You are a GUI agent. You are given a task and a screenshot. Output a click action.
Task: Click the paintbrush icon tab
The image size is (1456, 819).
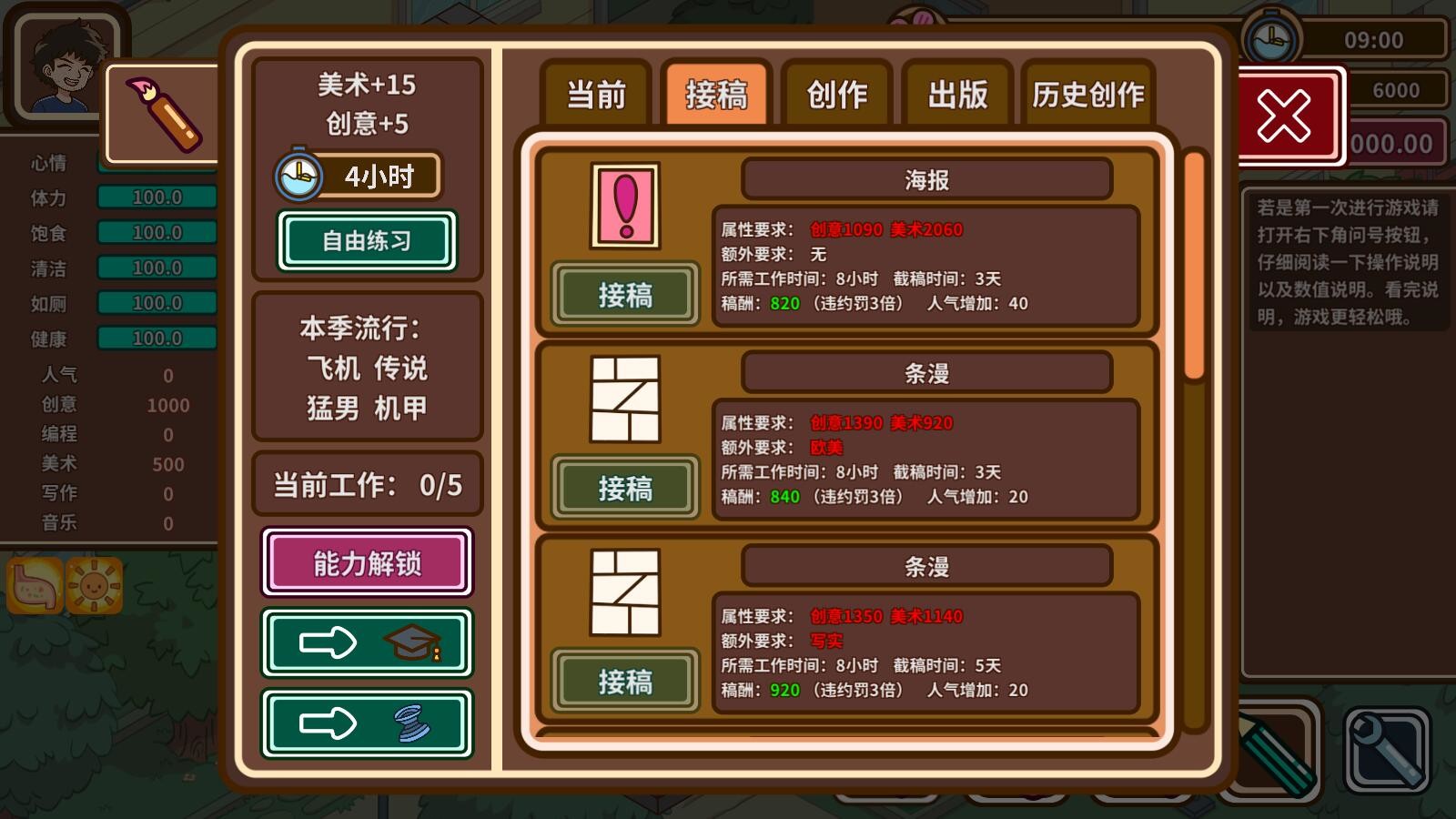[162, 114]
